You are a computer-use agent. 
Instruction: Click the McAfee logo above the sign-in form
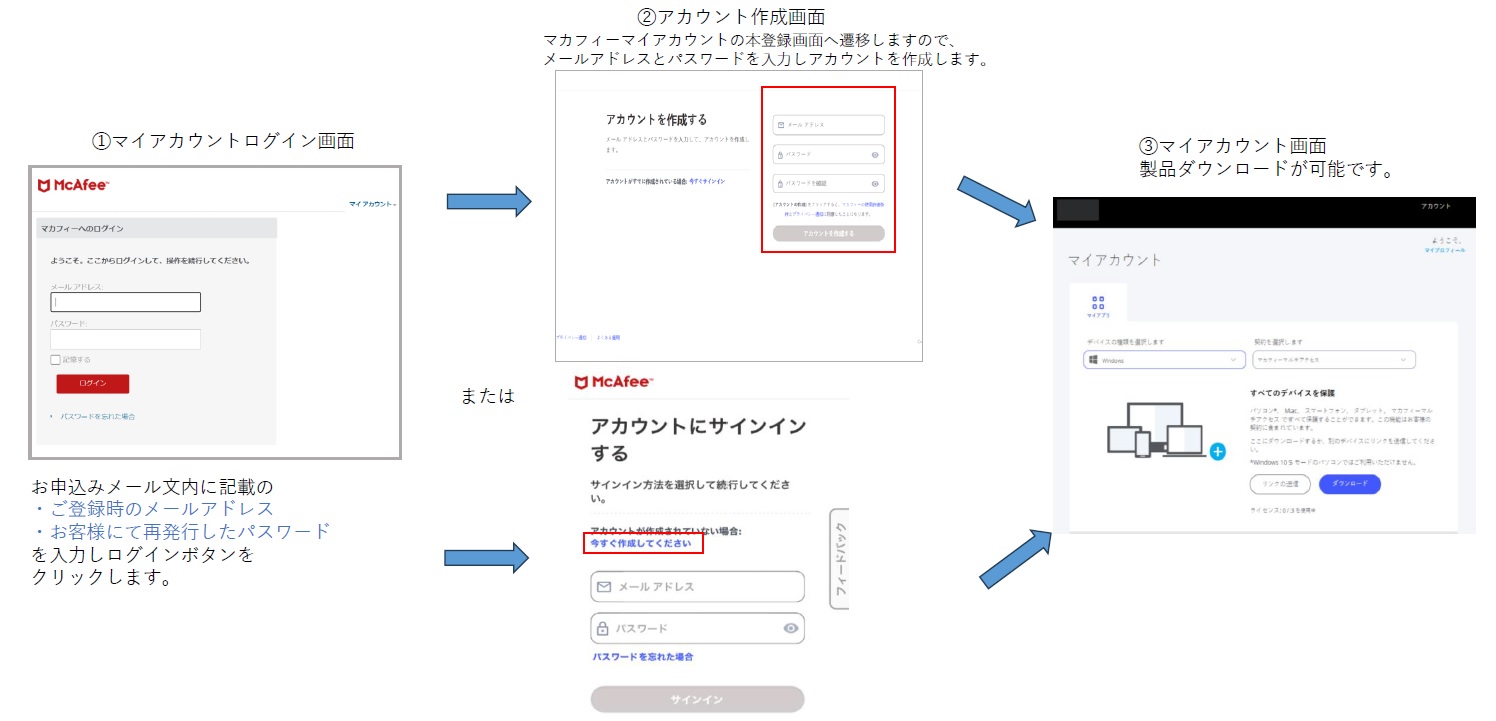pyautogui.click(x=613, y=382)
